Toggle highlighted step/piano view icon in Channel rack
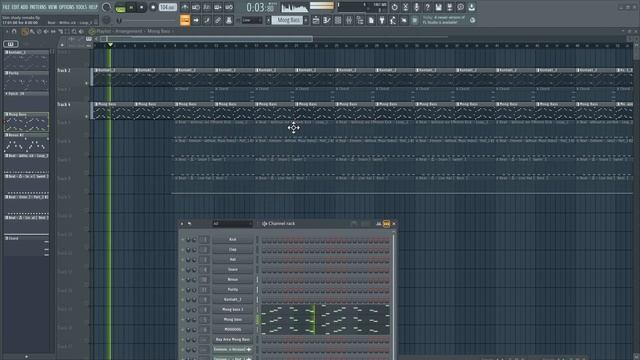The height and width of the screenshot is (360, 640). click(386, 224)
